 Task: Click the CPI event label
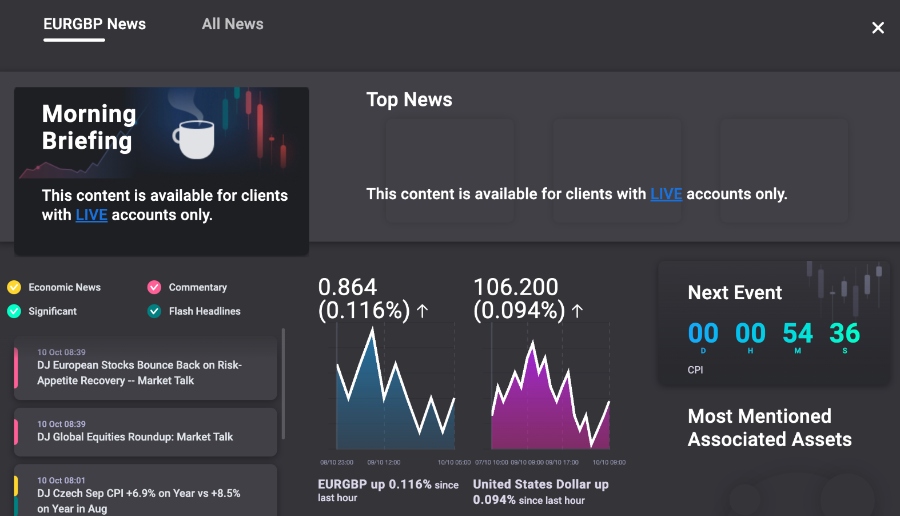click(695, 370)
